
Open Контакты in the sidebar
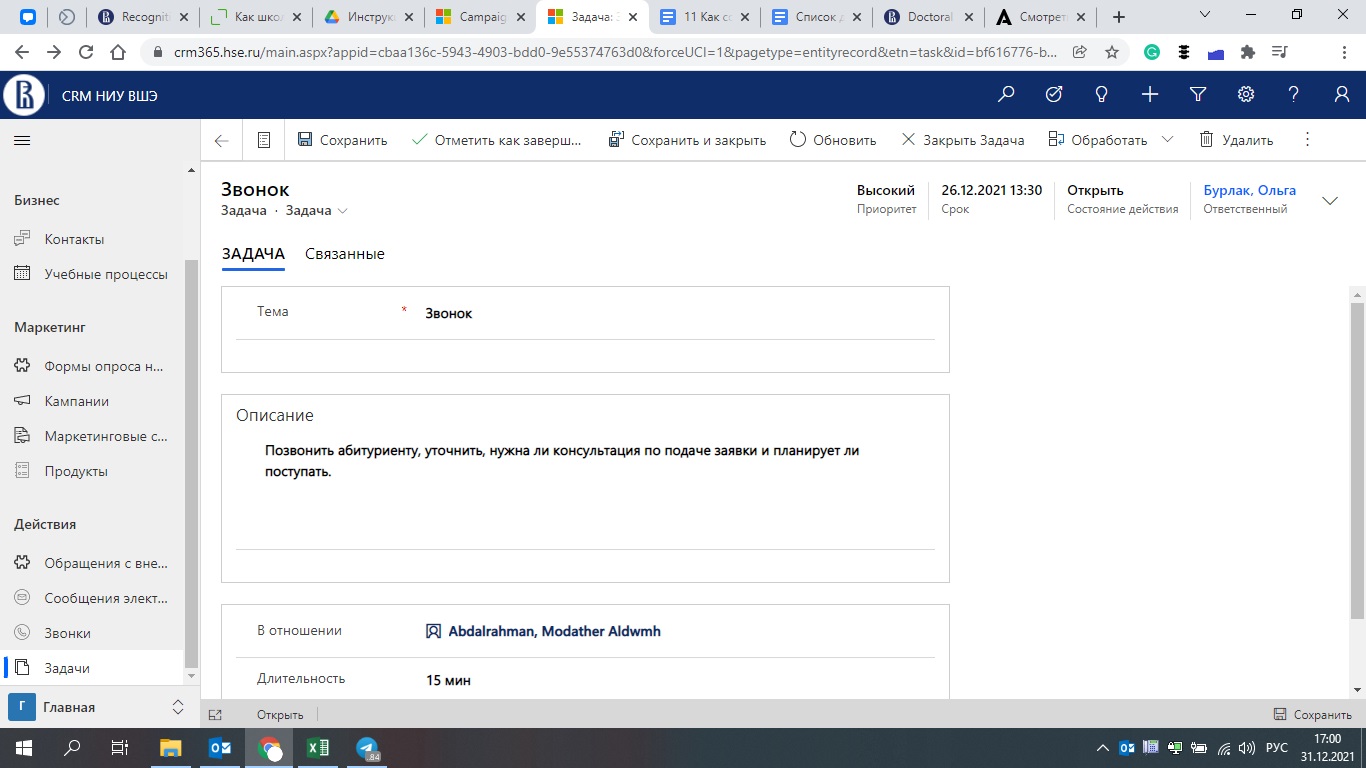[x=74, y=239]
